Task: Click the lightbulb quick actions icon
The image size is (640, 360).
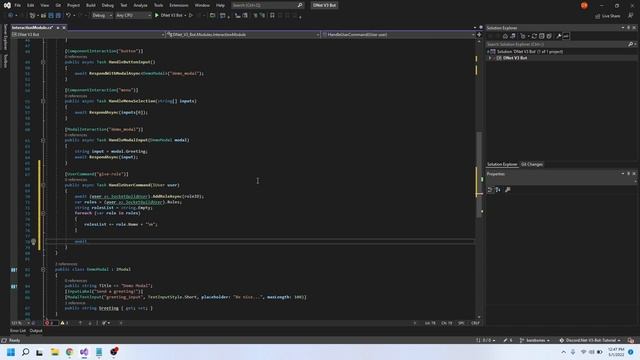Action: tap(34, 242)
